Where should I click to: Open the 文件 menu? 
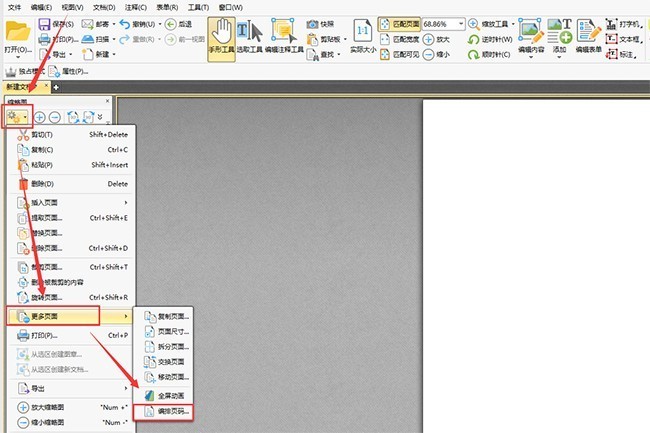pos(14,7)
